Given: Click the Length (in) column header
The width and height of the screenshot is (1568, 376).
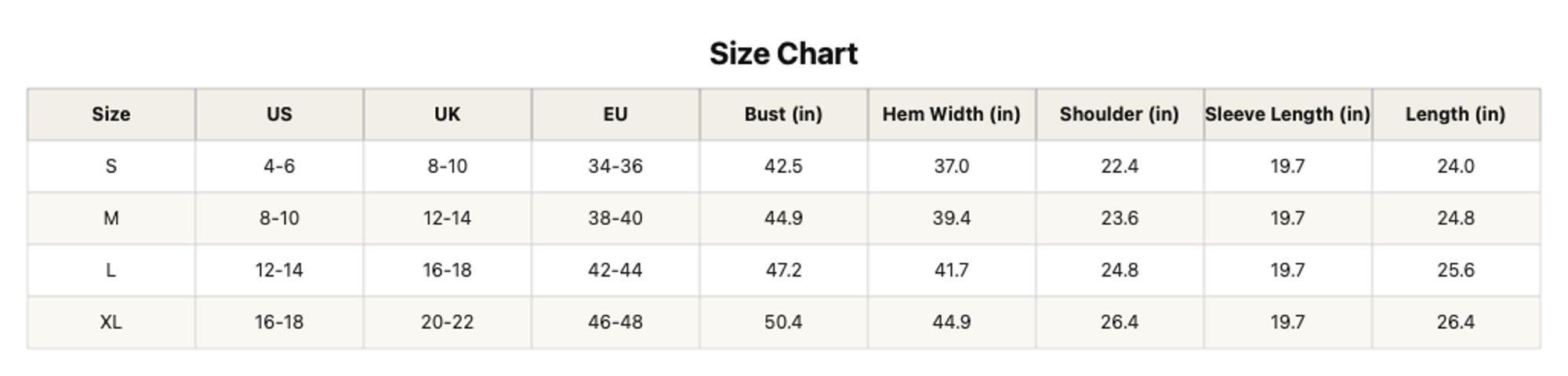Looking at the screenshot, I should (x=1456, y=114).
